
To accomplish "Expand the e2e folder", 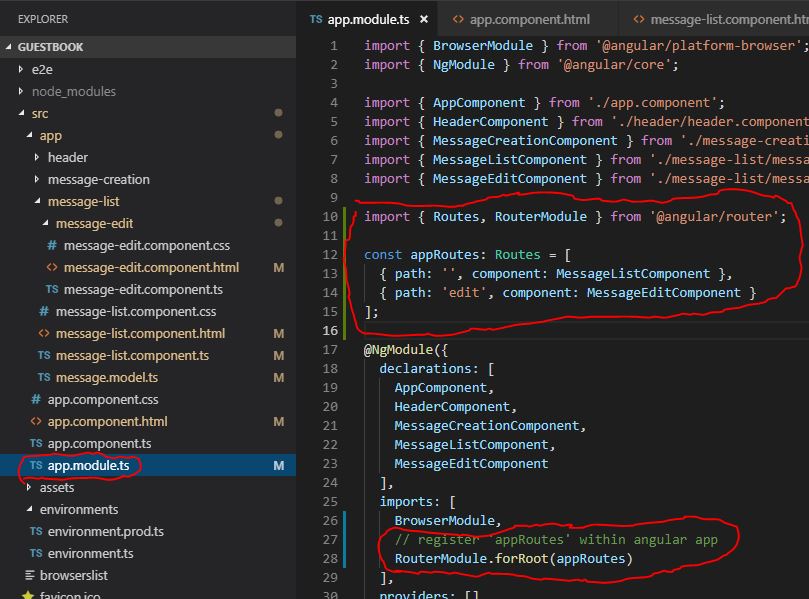I will coord(21,69).
